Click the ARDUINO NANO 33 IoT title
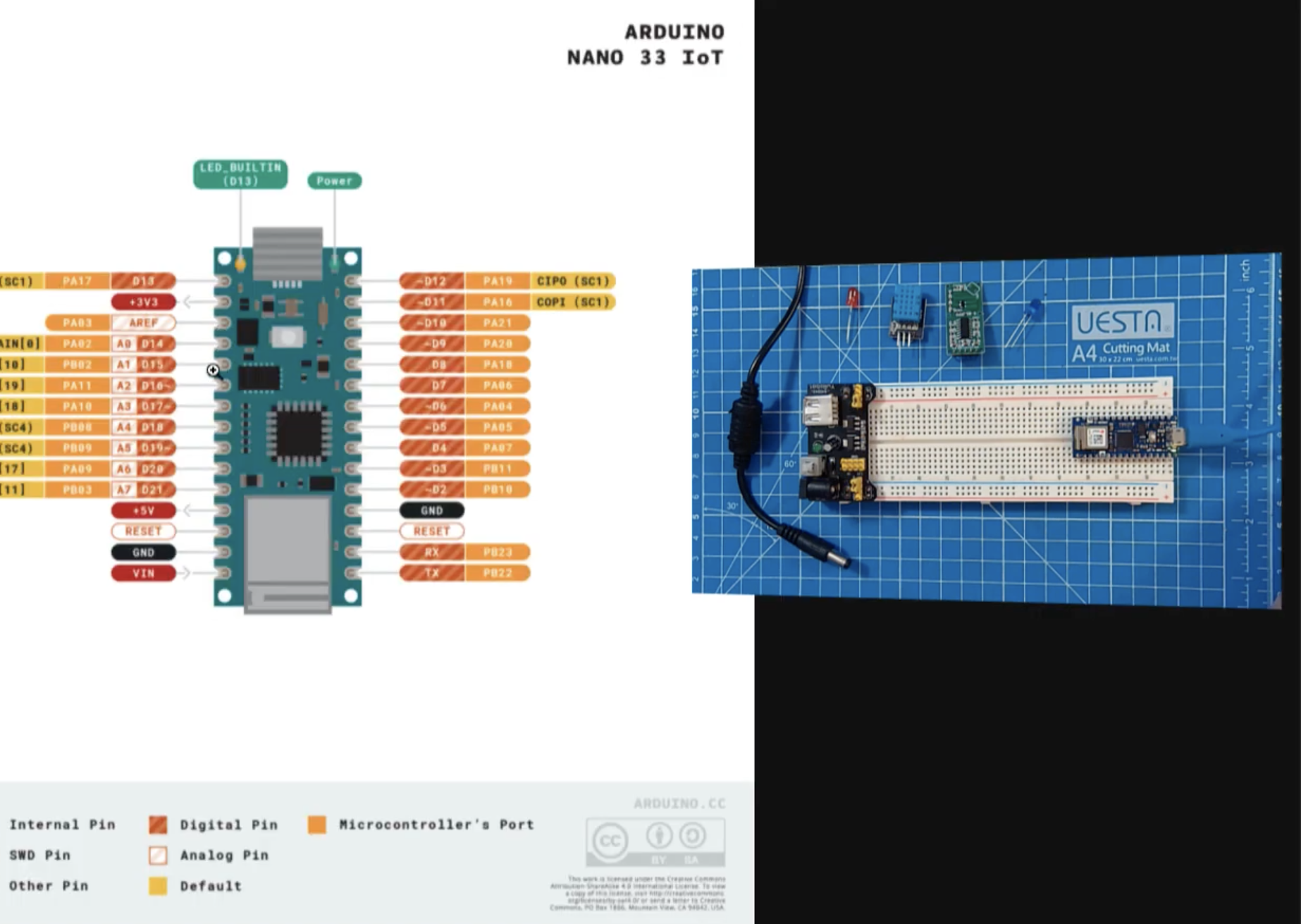The width and height of the screenshot is (1301, 924). click(x=645, y=44)
